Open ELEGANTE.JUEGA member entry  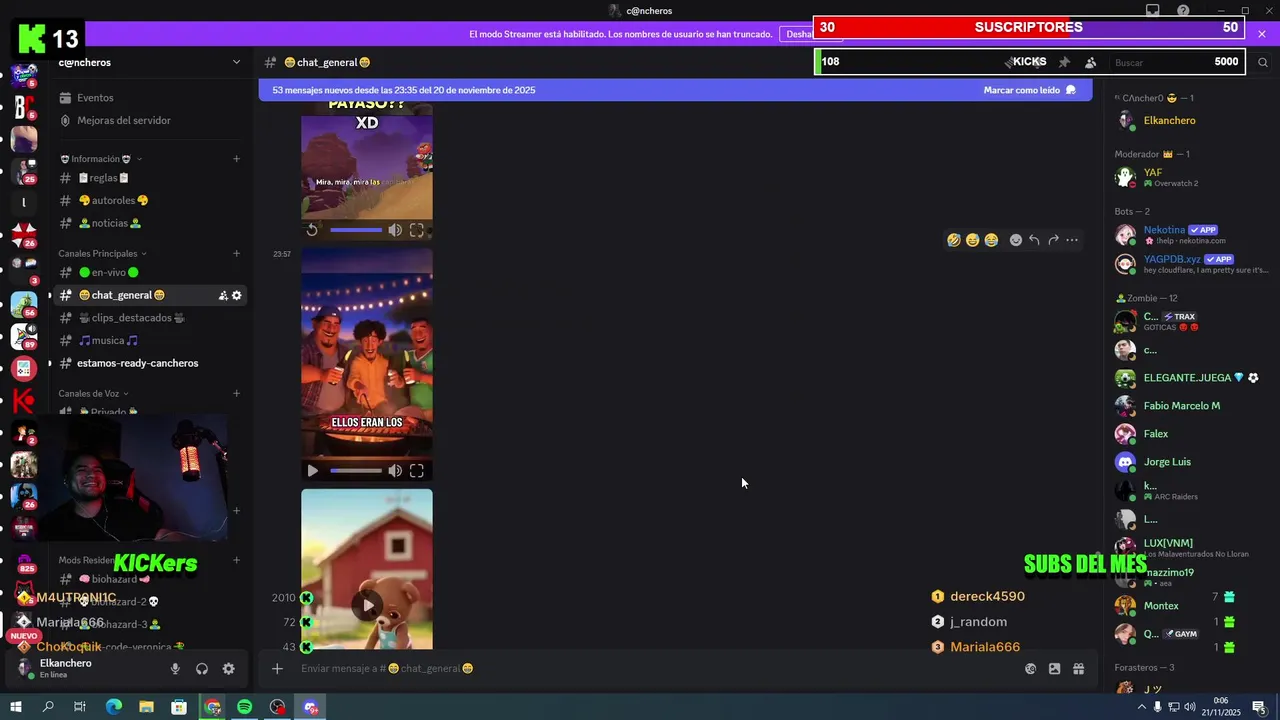[x=1192, y=378]
